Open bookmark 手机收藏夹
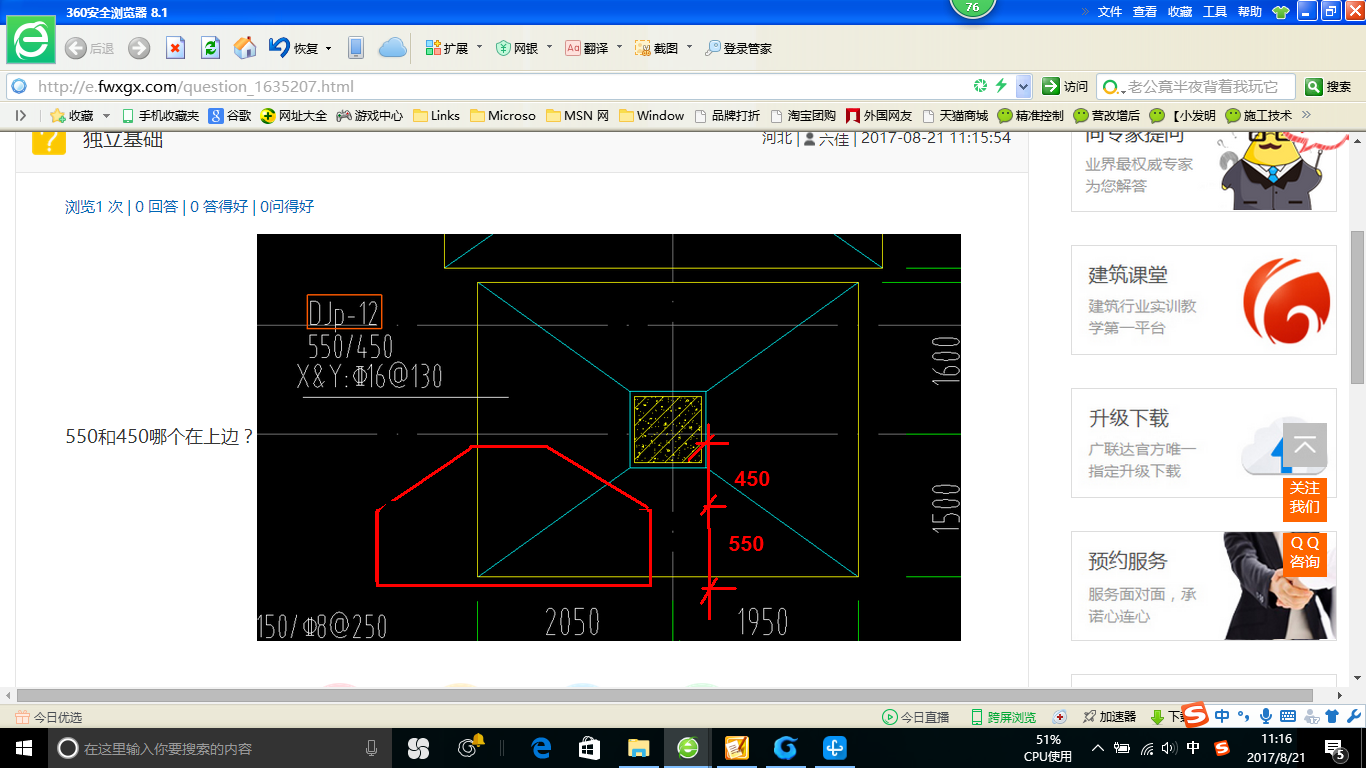Viewport: 1366px width, 768px height. [x=160, y=115]
